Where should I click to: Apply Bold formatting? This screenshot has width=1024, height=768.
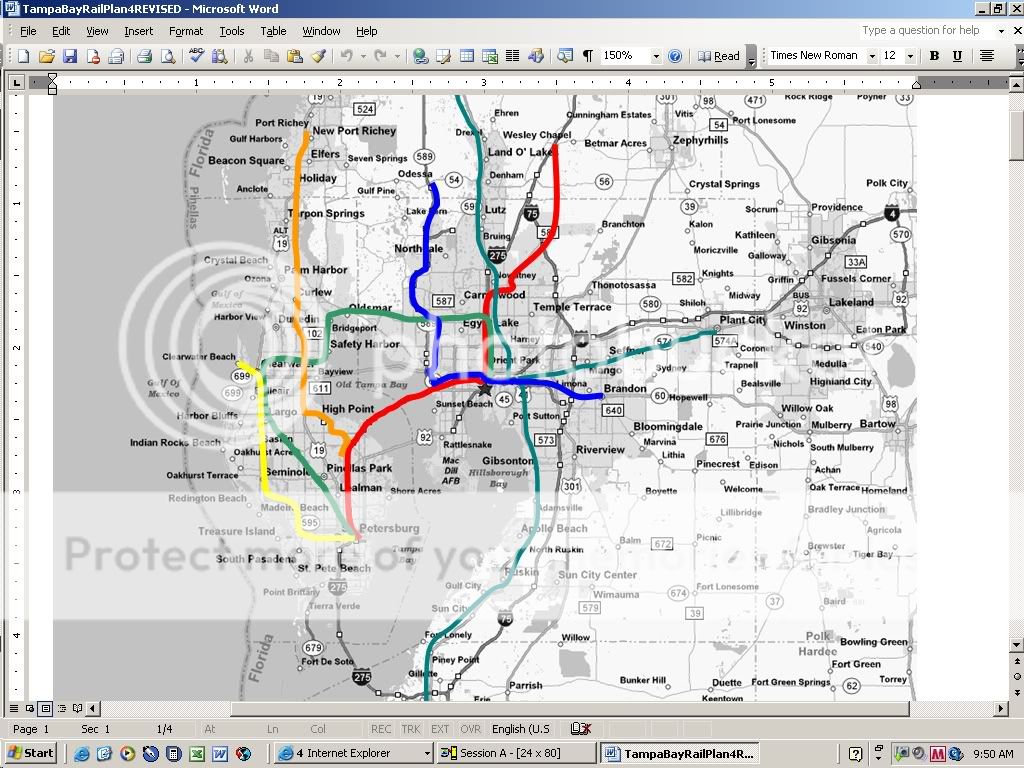[933, 56]
